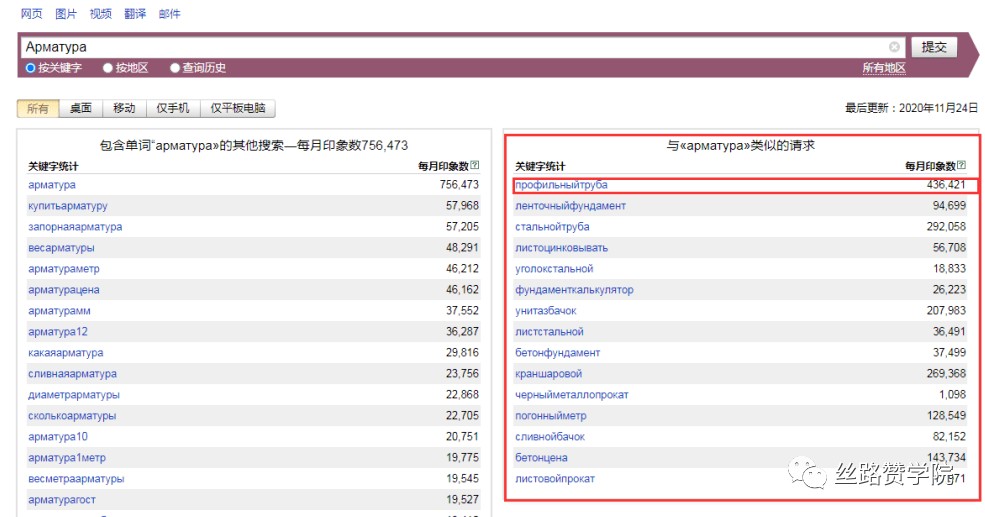Clear the search field with the X icon
This screenshot has height=517, width=985.
point(894,47)
